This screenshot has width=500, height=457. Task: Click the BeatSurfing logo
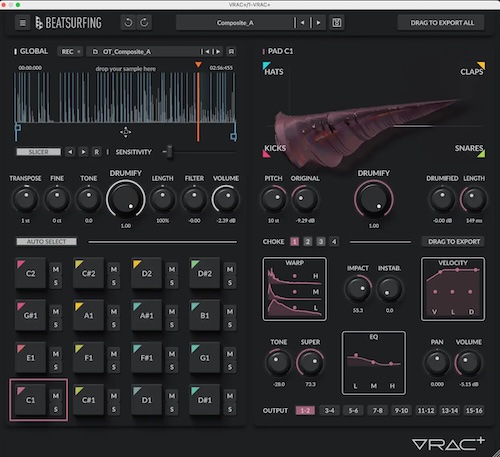(x=69, y=23)
